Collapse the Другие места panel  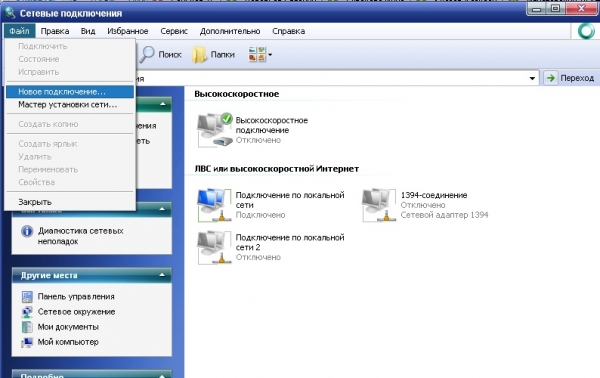(x=162, y=275)
